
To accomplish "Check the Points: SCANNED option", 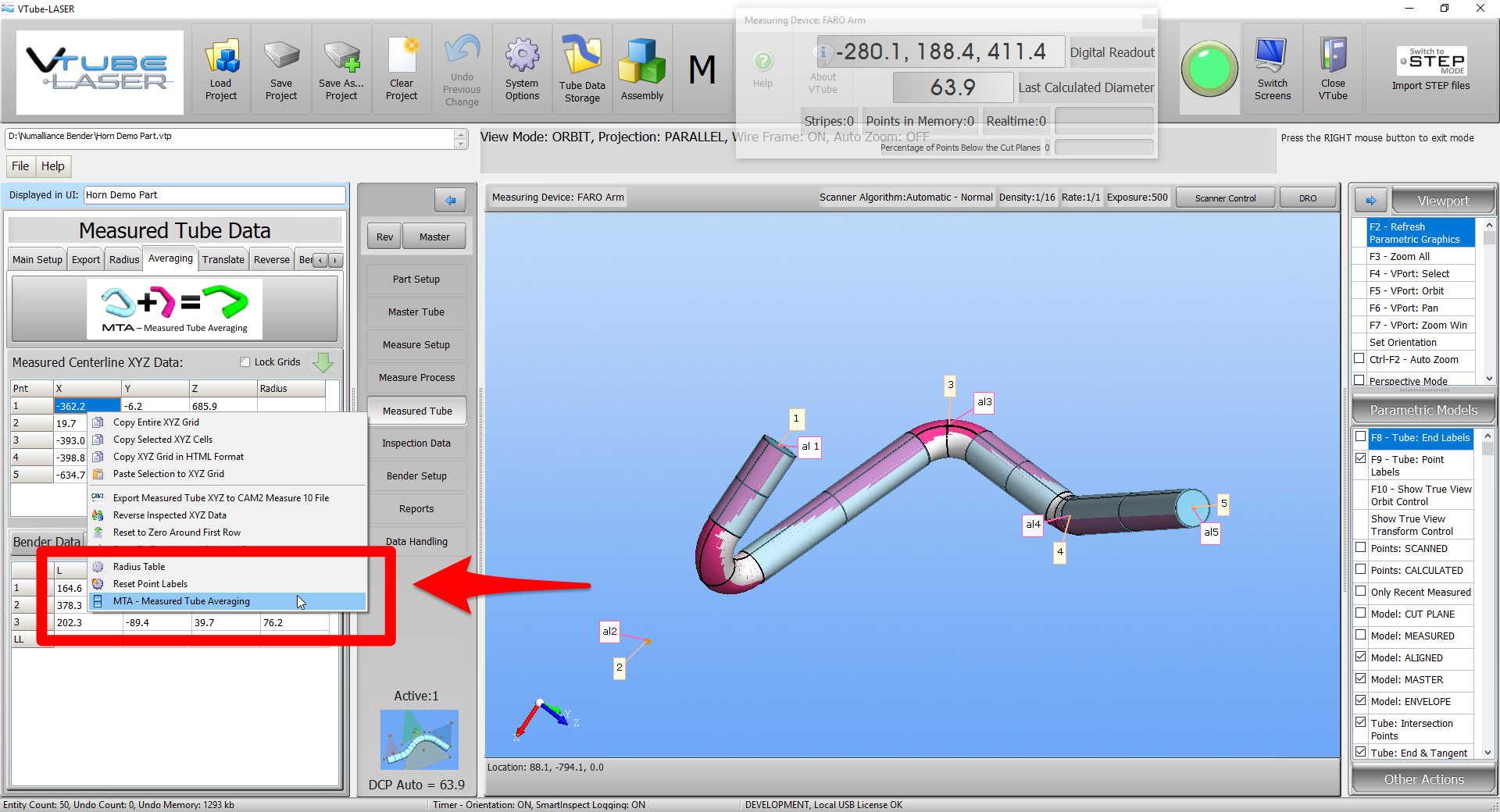I will click(1360, 548).
